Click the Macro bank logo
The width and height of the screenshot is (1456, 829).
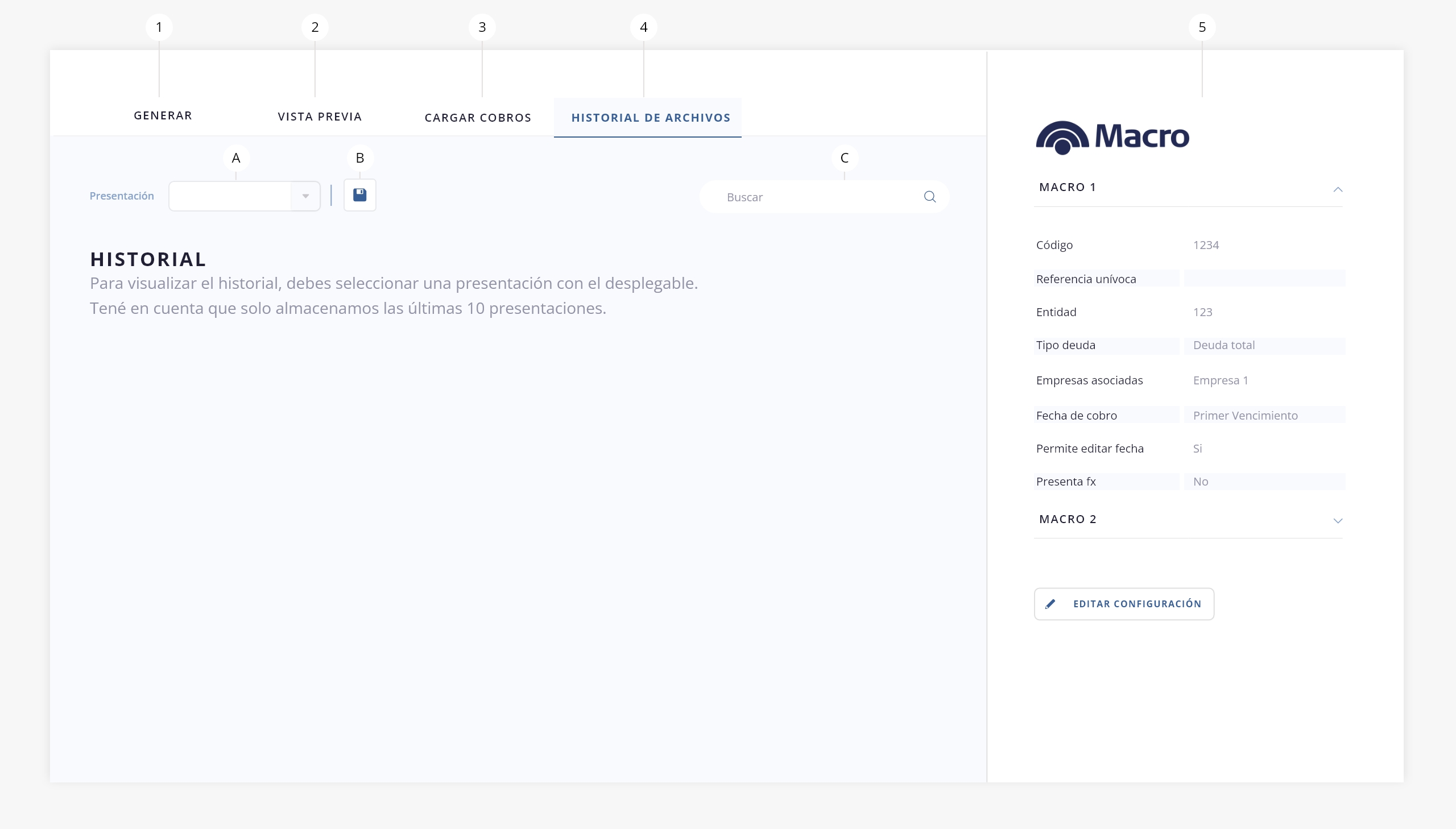pos(1112,137)
